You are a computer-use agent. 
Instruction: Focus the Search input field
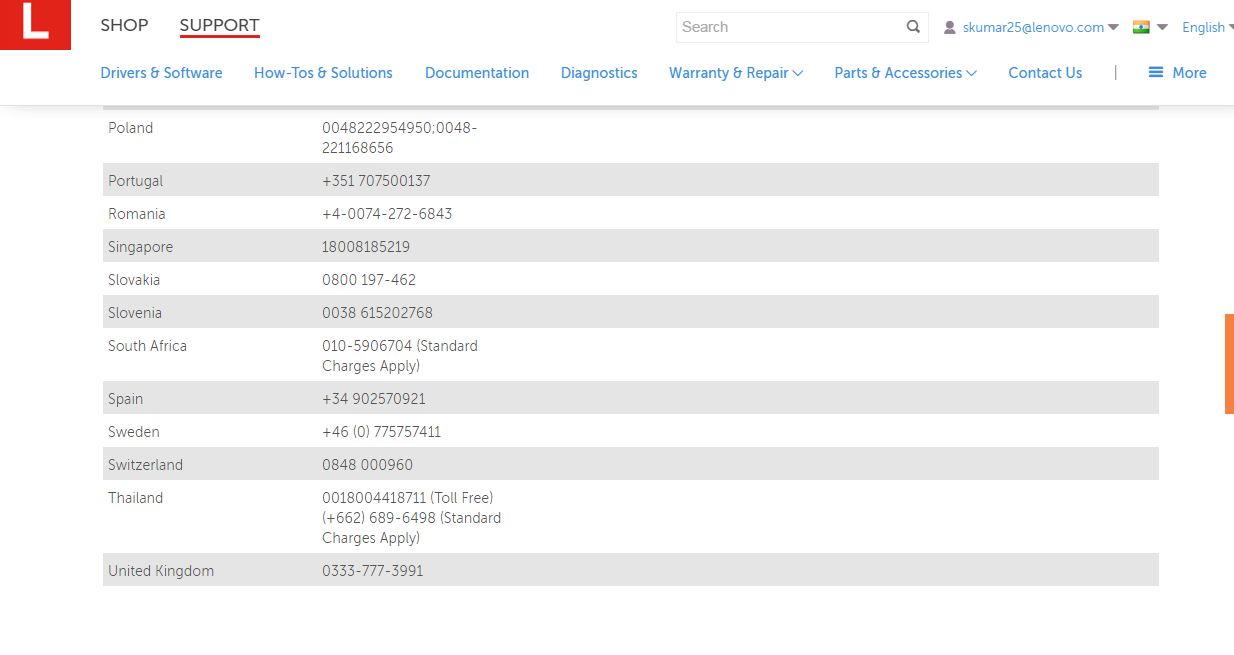tap(790, 27)
